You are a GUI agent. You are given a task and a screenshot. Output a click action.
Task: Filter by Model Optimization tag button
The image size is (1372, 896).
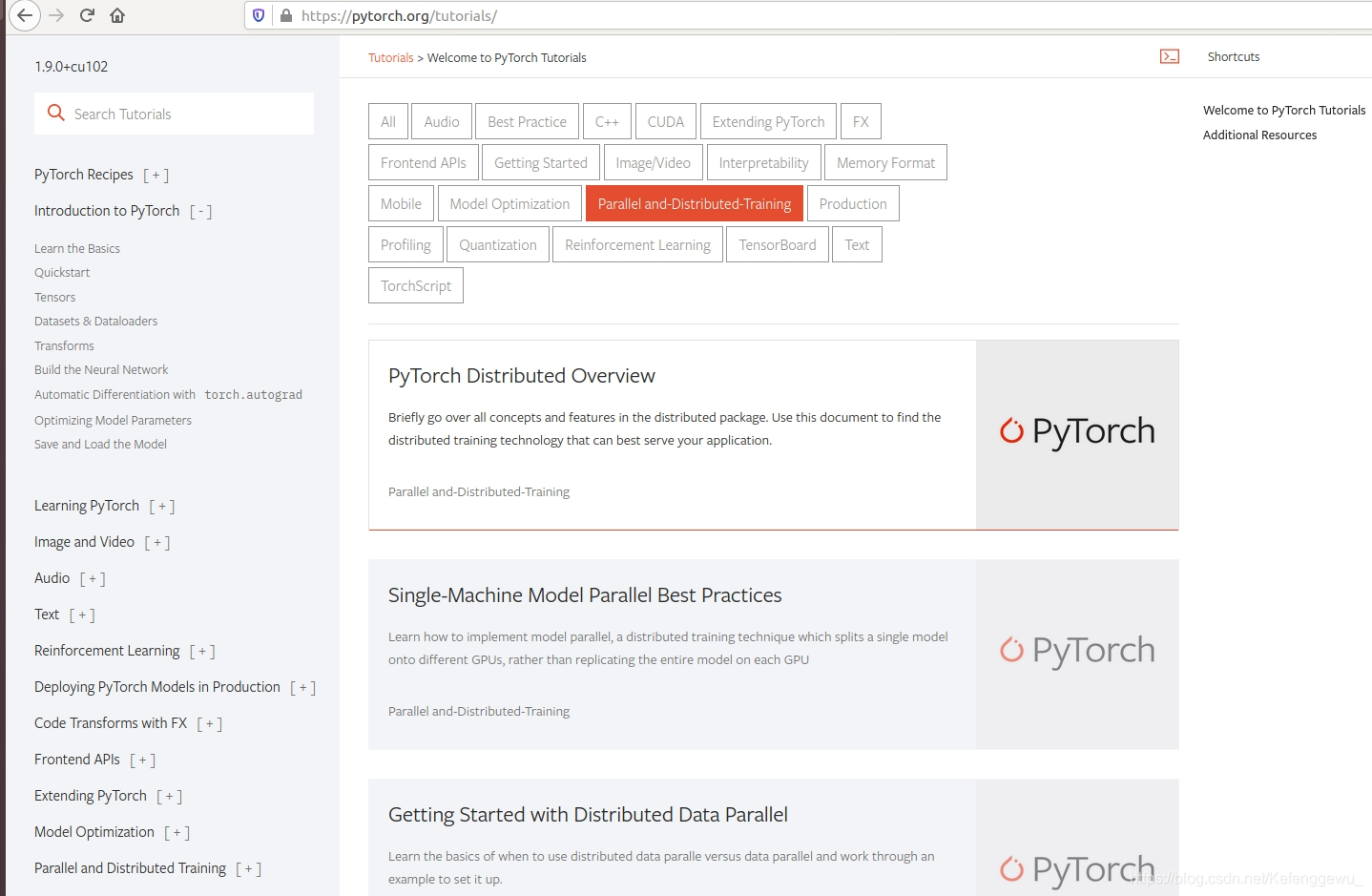pyautogui.click(x=509, y=203)
